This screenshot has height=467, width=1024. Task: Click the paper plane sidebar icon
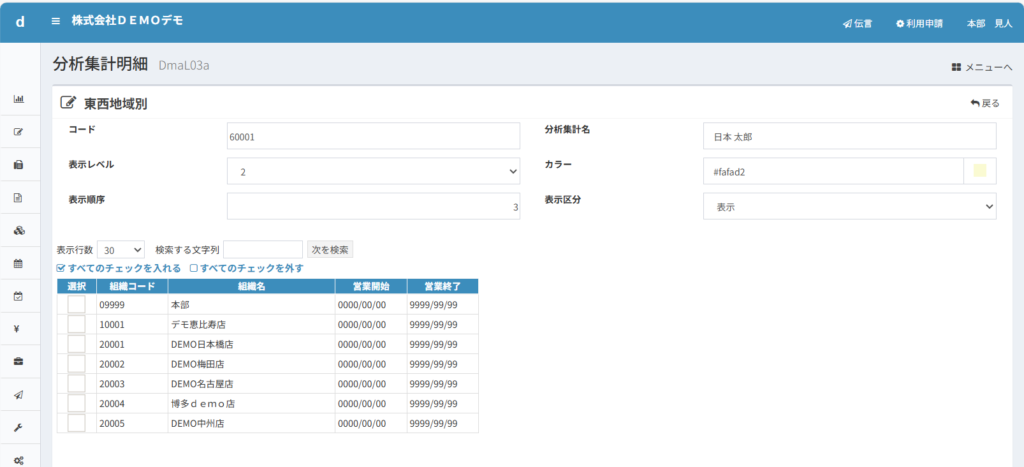[x=18, y=394]
